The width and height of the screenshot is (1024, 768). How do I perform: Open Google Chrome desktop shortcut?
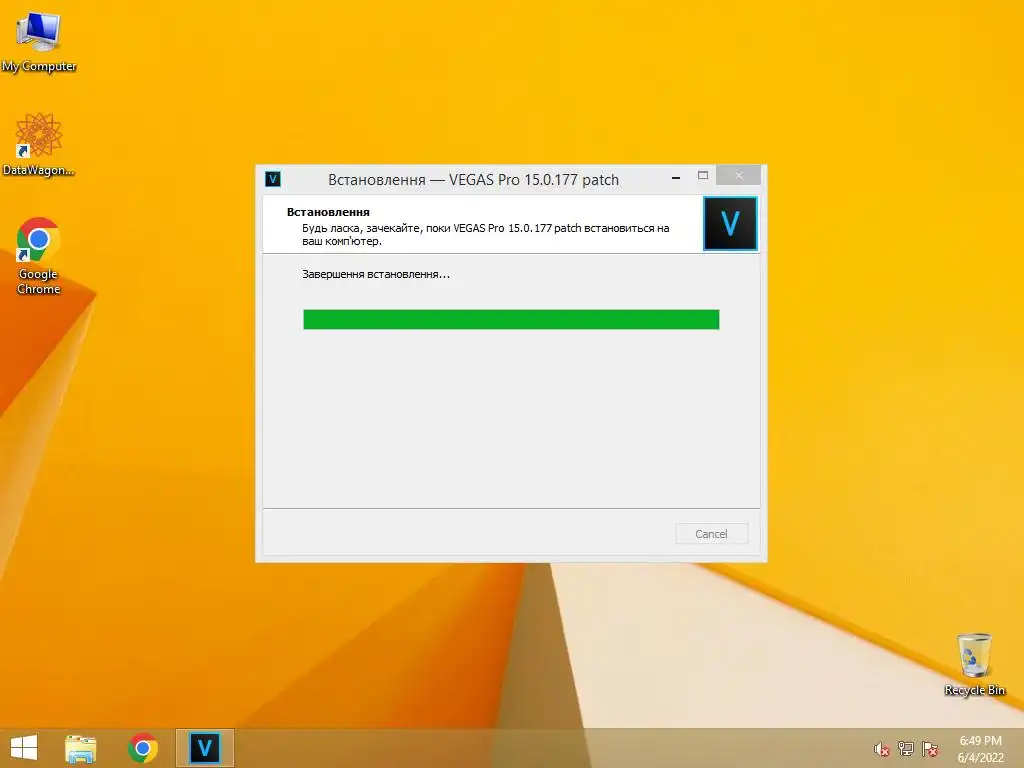(39, 256)
